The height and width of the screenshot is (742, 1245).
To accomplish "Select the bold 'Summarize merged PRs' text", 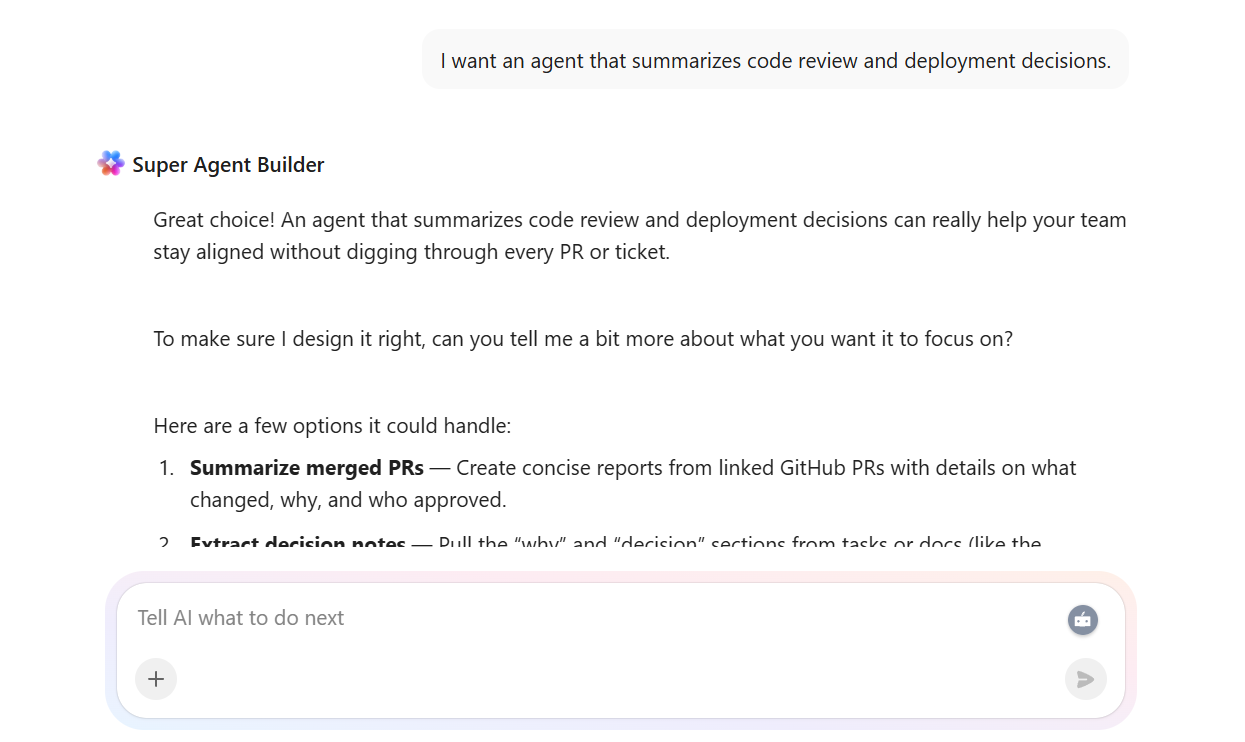I will pos(306,467).
